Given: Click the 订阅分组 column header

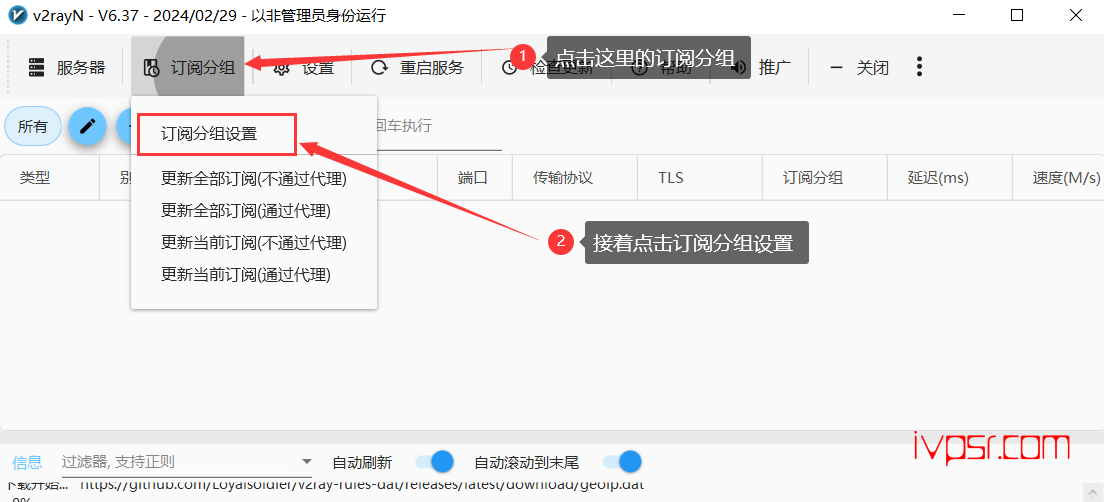Looking at the screenshot, I should 824,177.
